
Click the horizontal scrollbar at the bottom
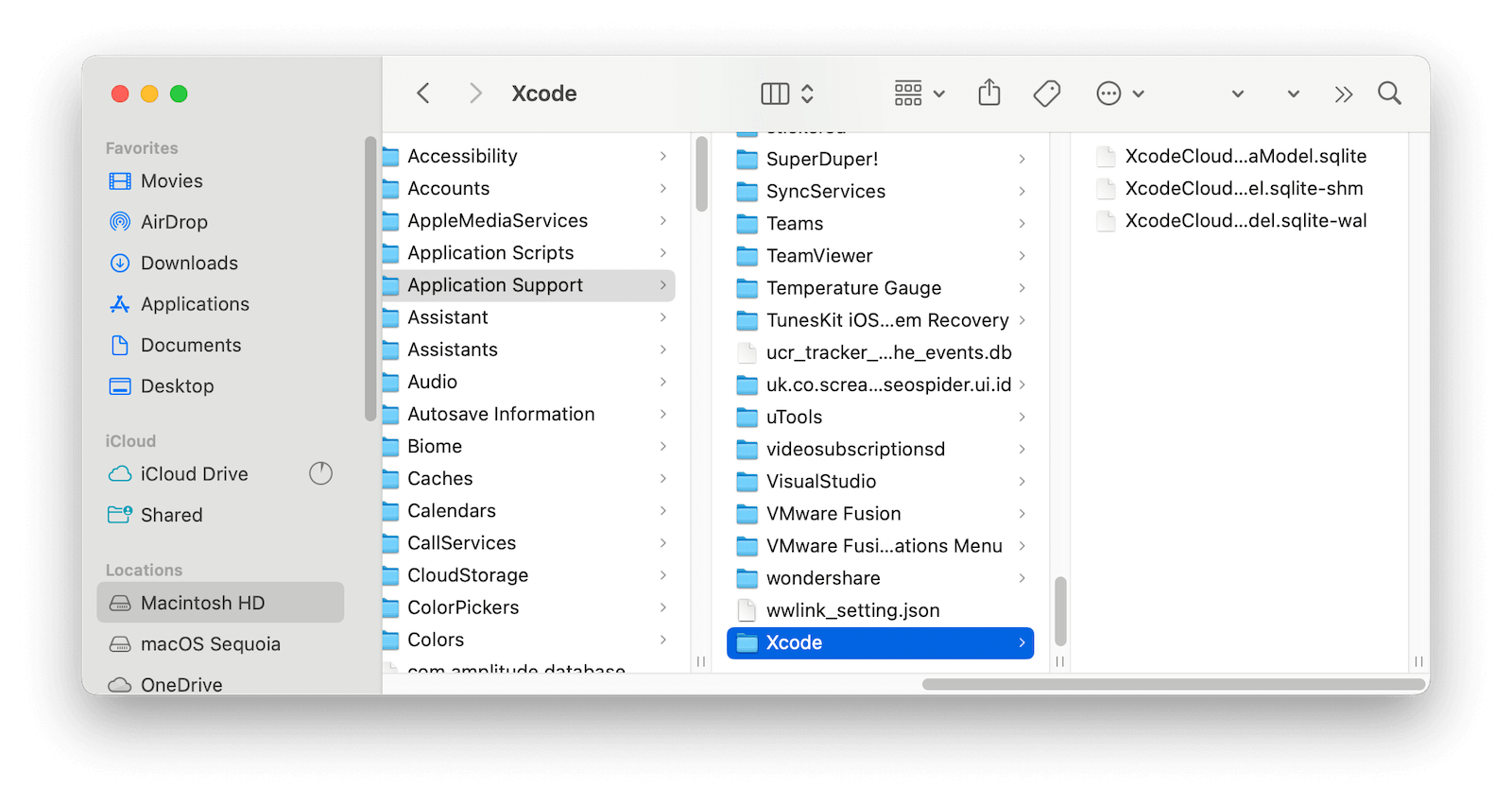pyautogui.click(x=1174, y=684)
